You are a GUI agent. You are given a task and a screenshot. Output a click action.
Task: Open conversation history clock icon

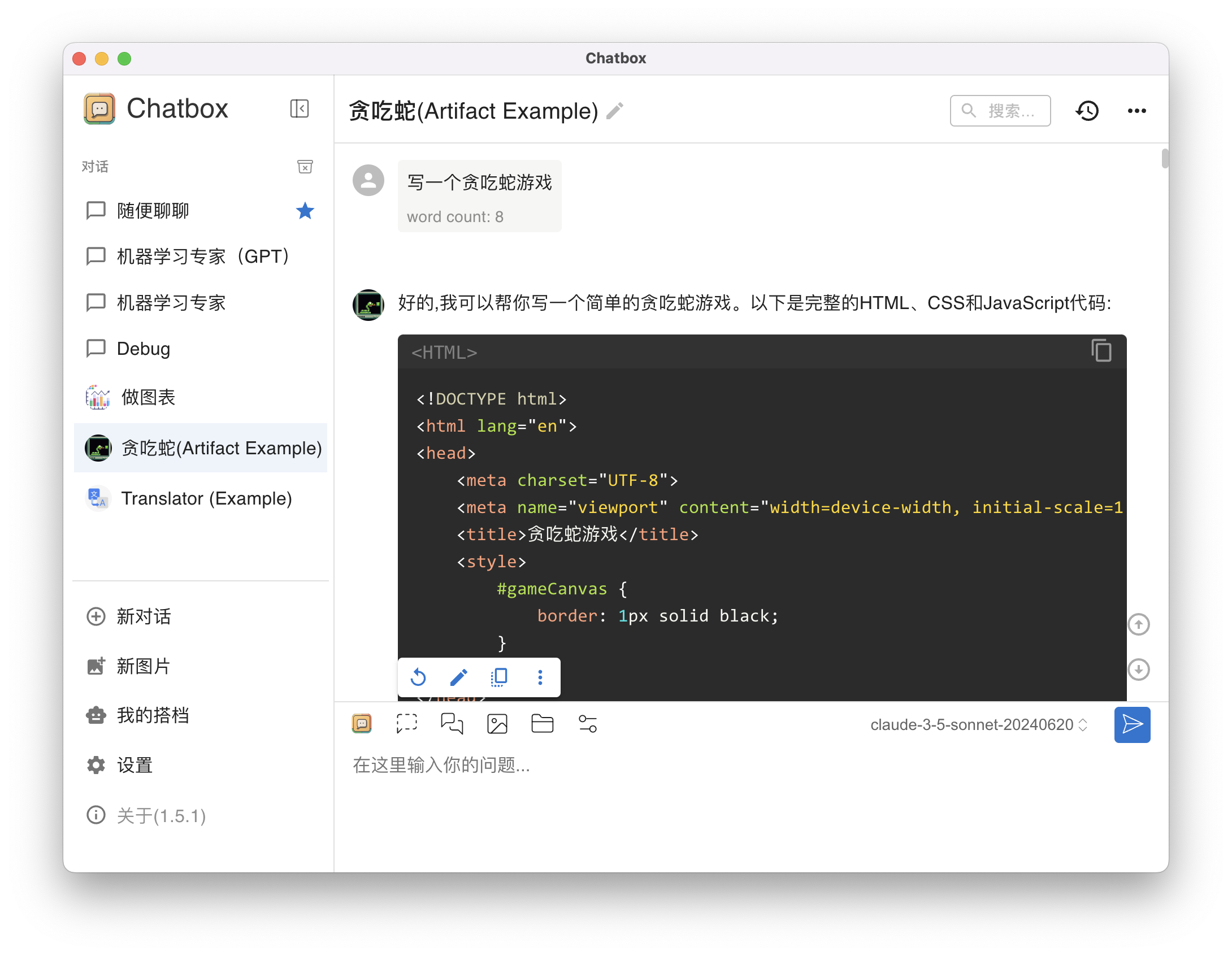1087,111
